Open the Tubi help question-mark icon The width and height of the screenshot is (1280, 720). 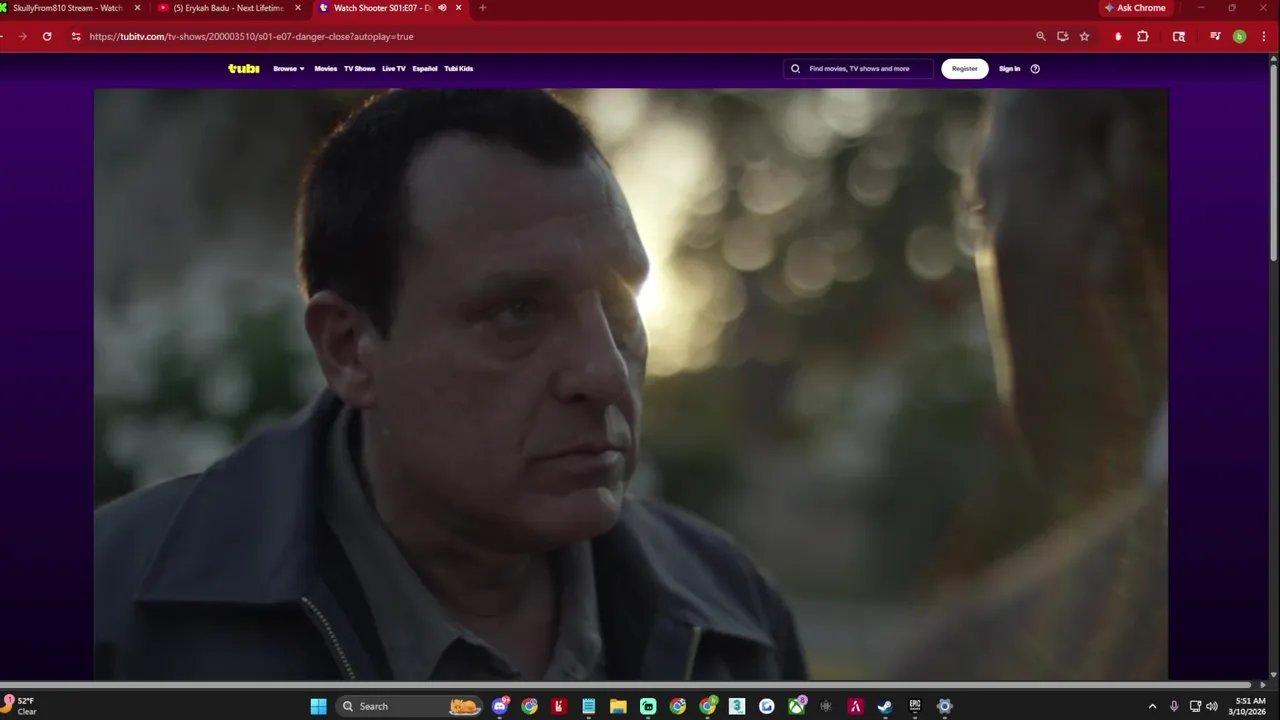[x=1035, y=69]
